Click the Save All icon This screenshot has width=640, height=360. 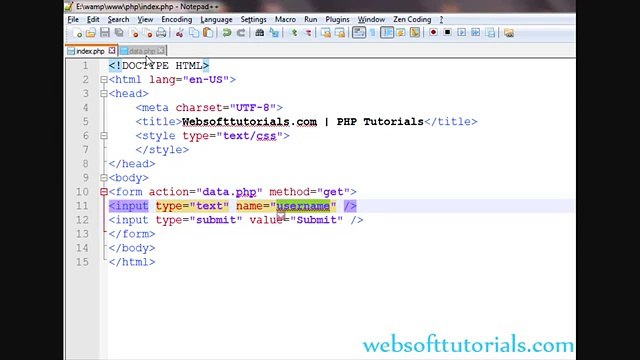(x=119, y=33)
